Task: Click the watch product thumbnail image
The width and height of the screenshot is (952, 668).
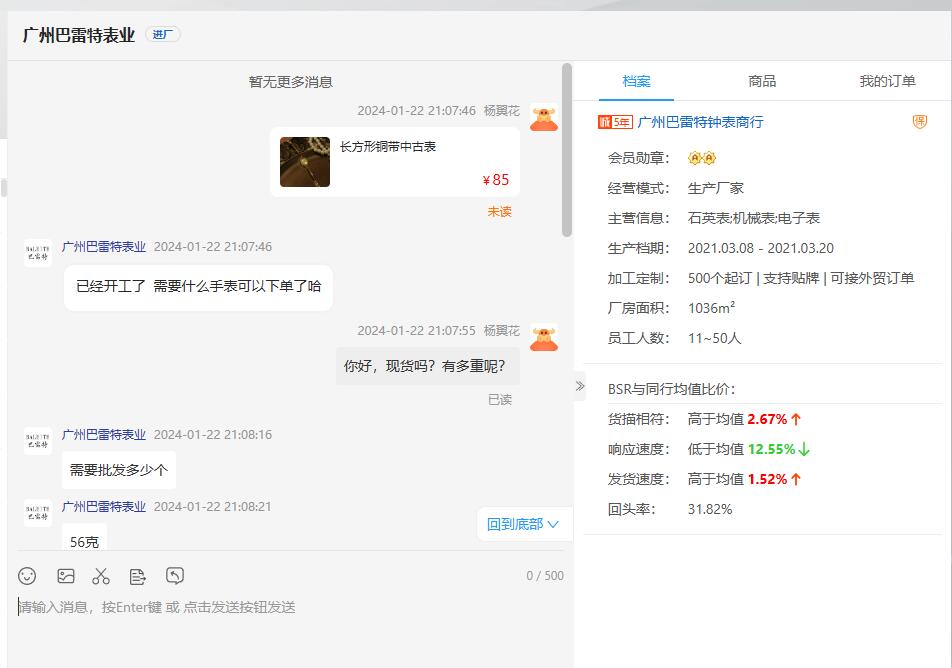Action: coord(305,162)
